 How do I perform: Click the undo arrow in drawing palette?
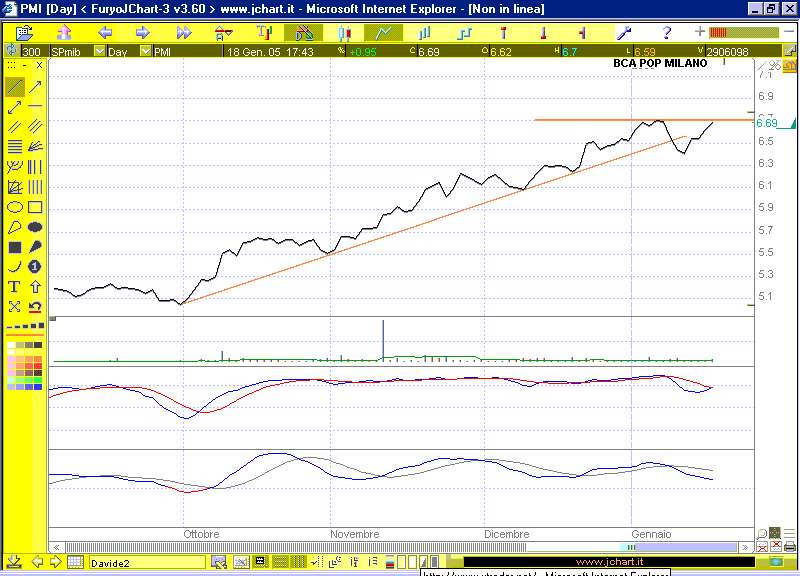pos(35,307)
